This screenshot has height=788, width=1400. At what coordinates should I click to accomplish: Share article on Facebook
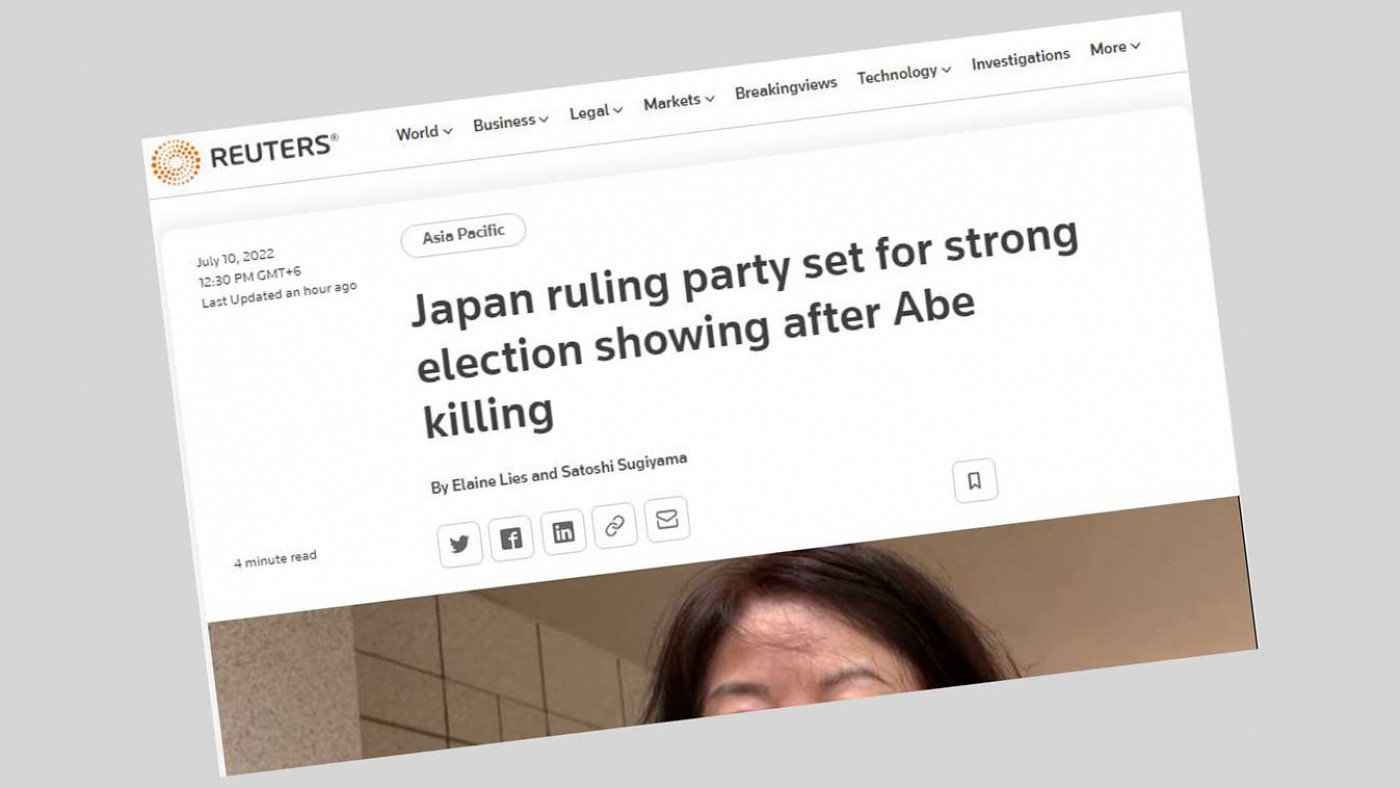(x=511, y=539)
